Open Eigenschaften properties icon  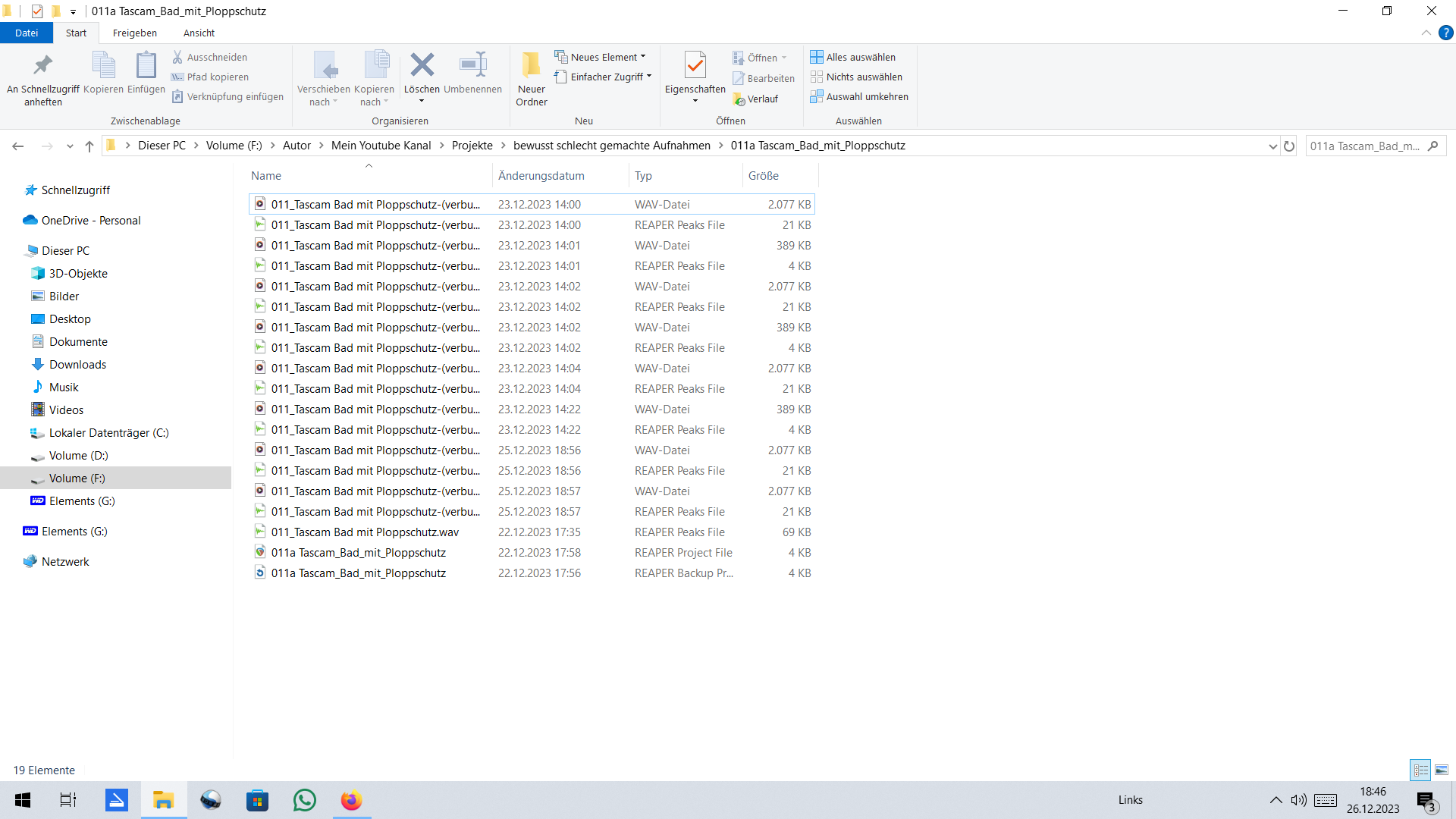(695, 66)
